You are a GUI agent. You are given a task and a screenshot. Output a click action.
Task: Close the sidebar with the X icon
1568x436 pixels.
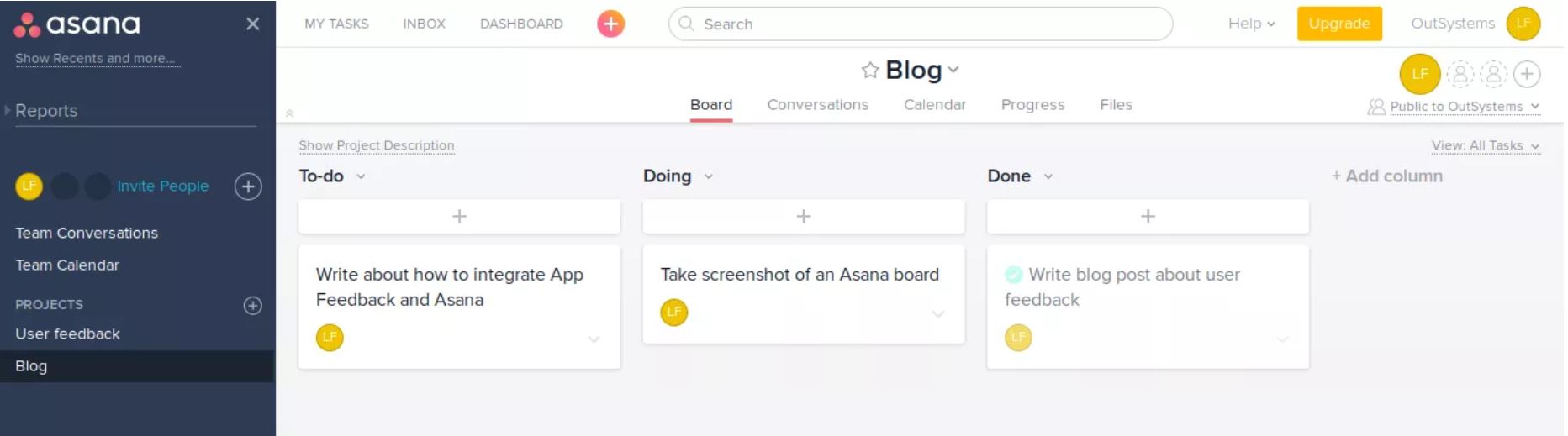(252, 24)
